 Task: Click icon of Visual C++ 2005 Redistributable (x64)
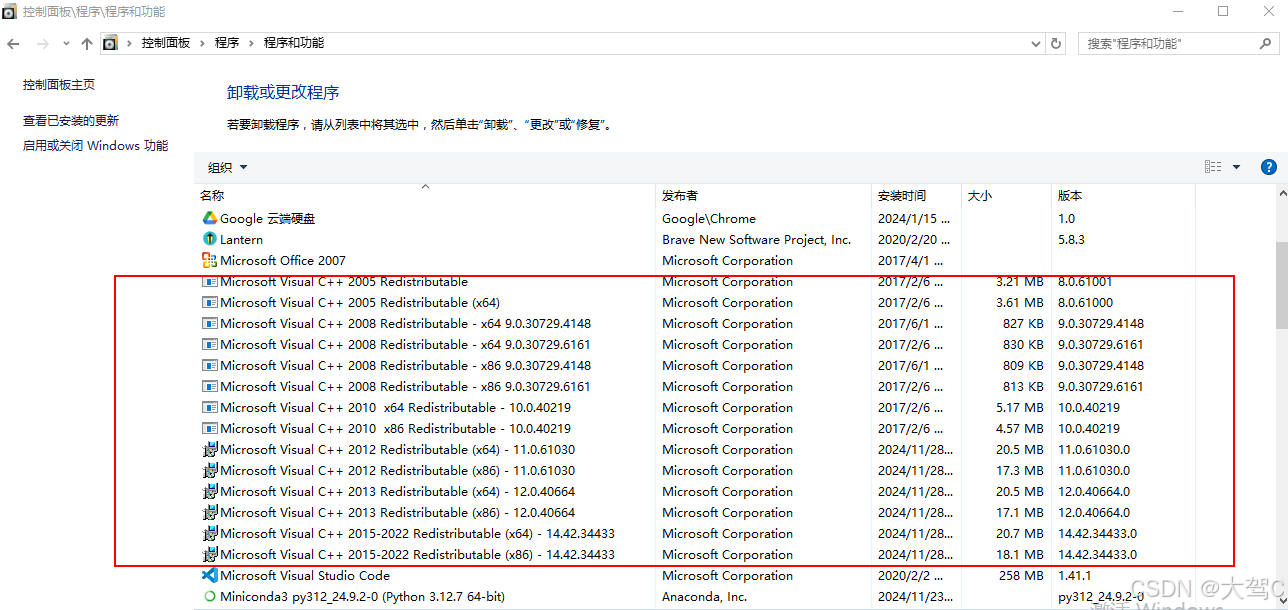[x=210, y=302]
